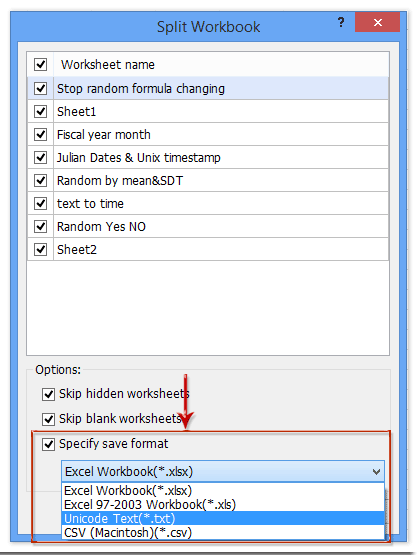Image resolution: width=420 pixels, height=555 pixels.
Task: Collapse the save format dropdown arrow
Action: coord(376,472)
